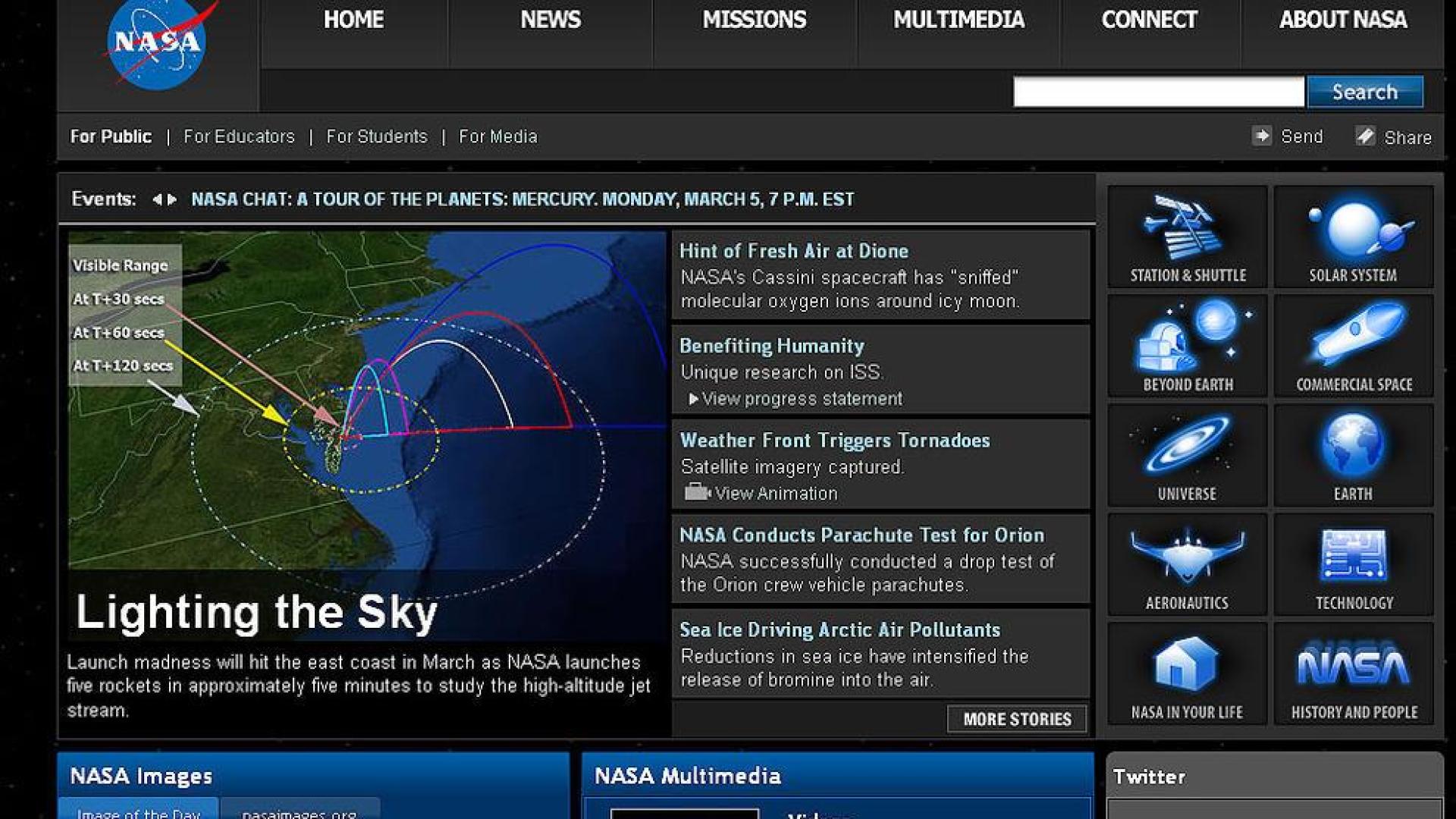
Task: Click the 'Visible Range' legend label
Action: [x=121, y=265]
